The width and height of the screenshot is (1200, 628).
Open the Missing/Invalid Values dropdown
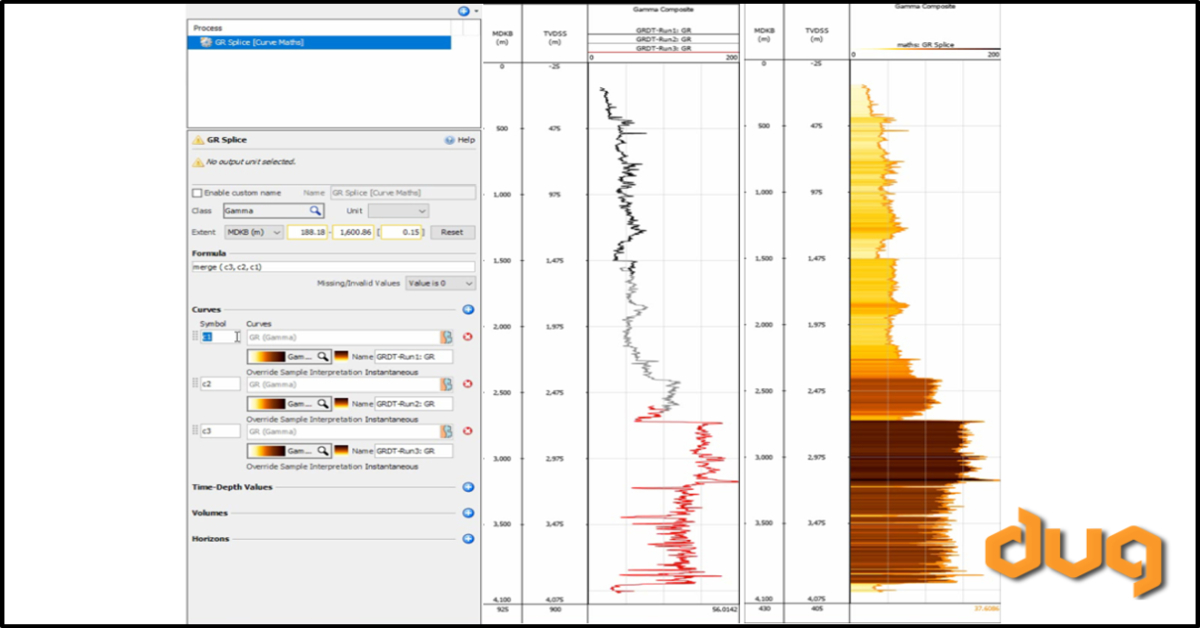(439, 283)
